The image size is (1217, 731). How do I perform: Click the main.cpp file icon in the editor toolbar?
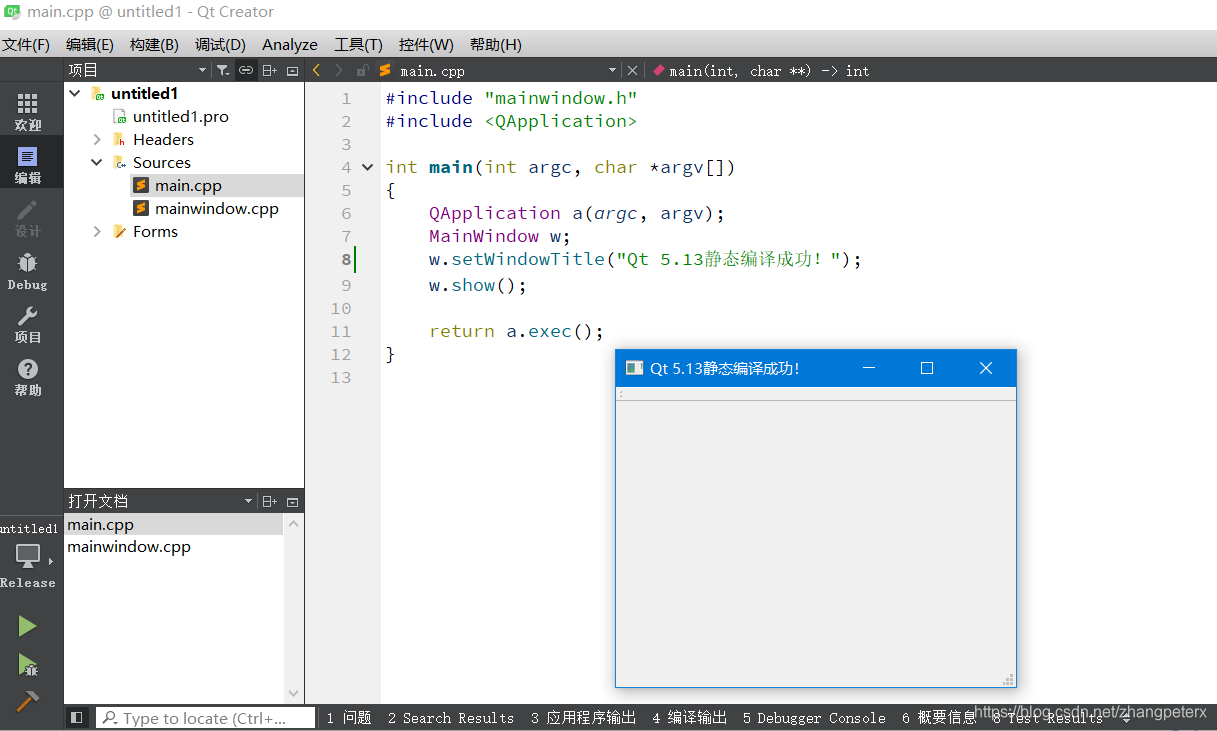click(385, 70)
